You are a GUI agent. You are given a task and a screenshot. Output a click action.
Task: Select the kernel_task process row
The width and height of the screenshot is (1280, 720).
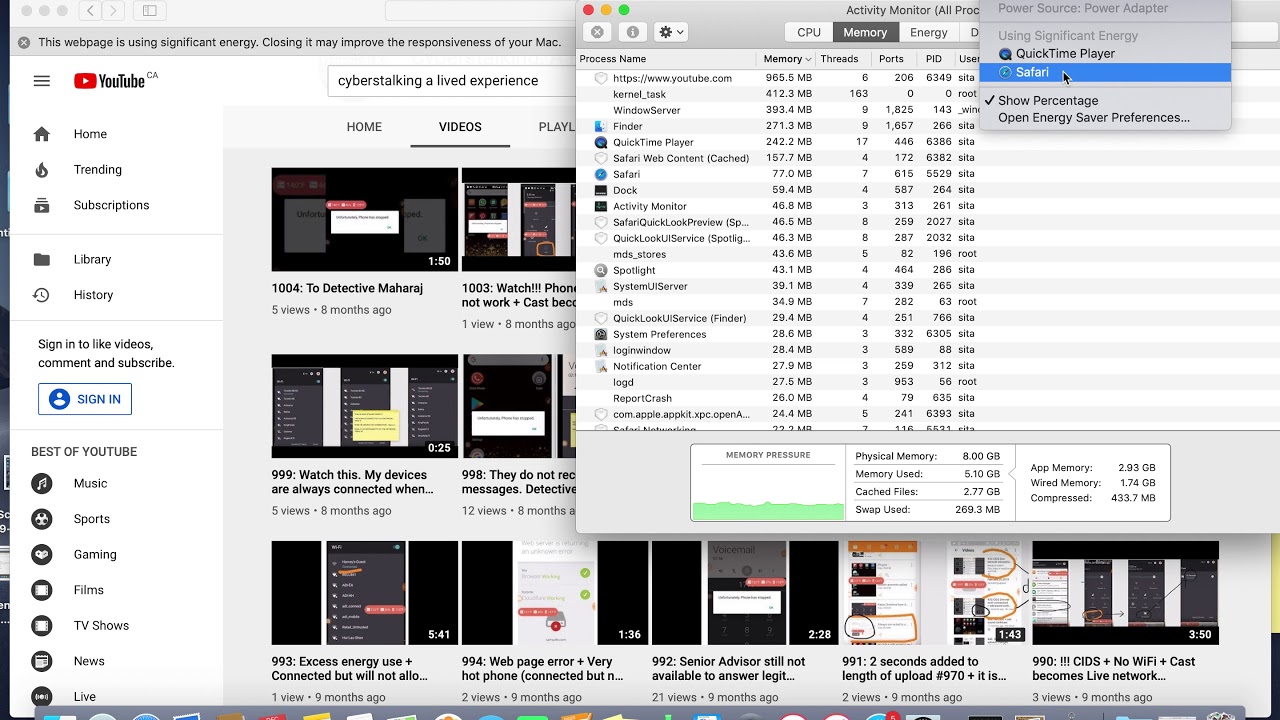coord(778,94)
